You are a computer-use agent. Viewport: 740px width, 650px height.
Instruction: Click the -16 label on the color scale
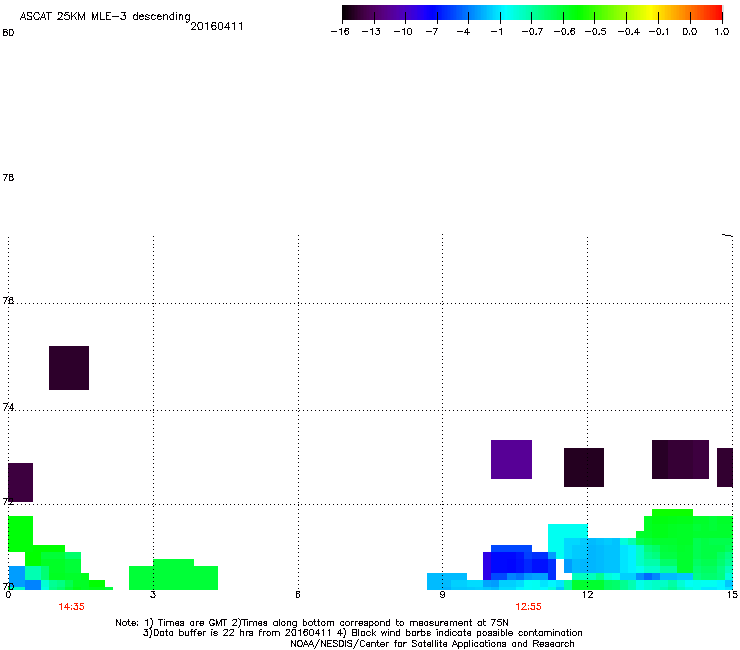pos(340,32)
